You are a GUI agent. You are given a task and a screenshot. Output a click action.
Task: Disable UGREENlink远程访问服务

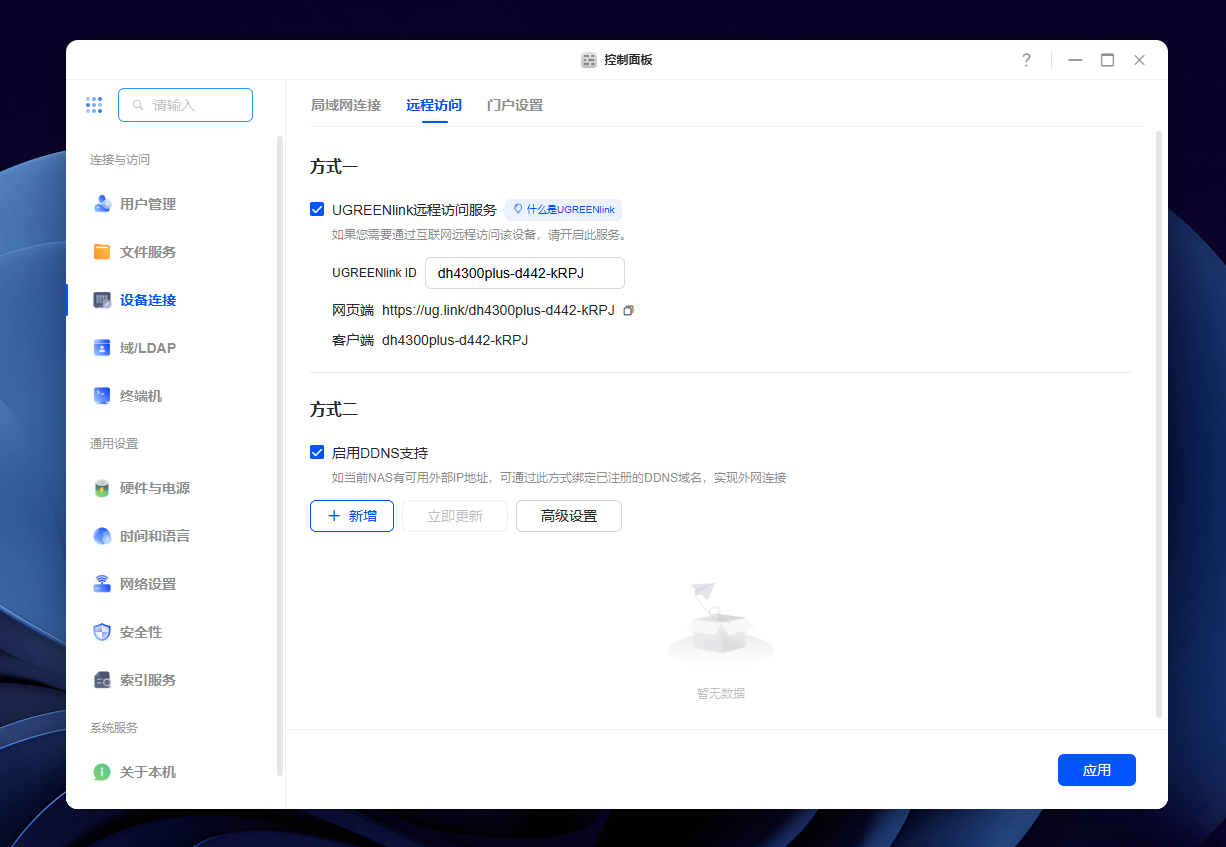[x=317, y=209]
